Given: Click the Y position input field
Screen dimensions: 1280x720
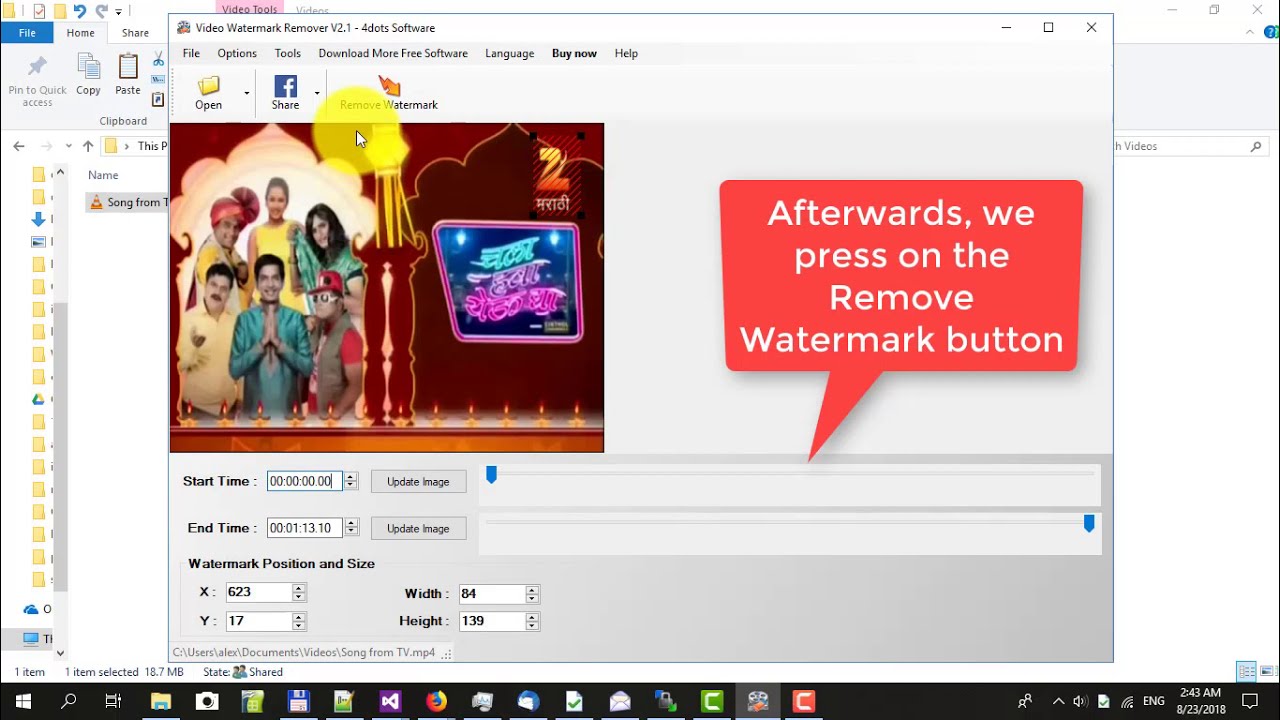Looking at the screenshot, I should point(258,621).
